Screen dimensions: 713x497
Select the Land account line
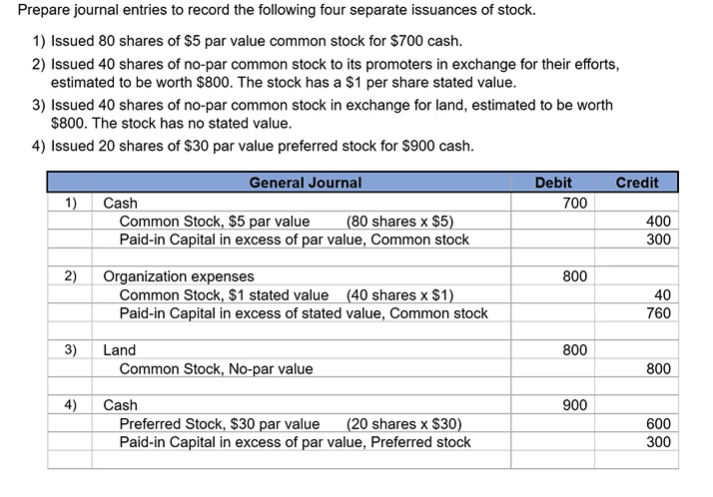120,350
